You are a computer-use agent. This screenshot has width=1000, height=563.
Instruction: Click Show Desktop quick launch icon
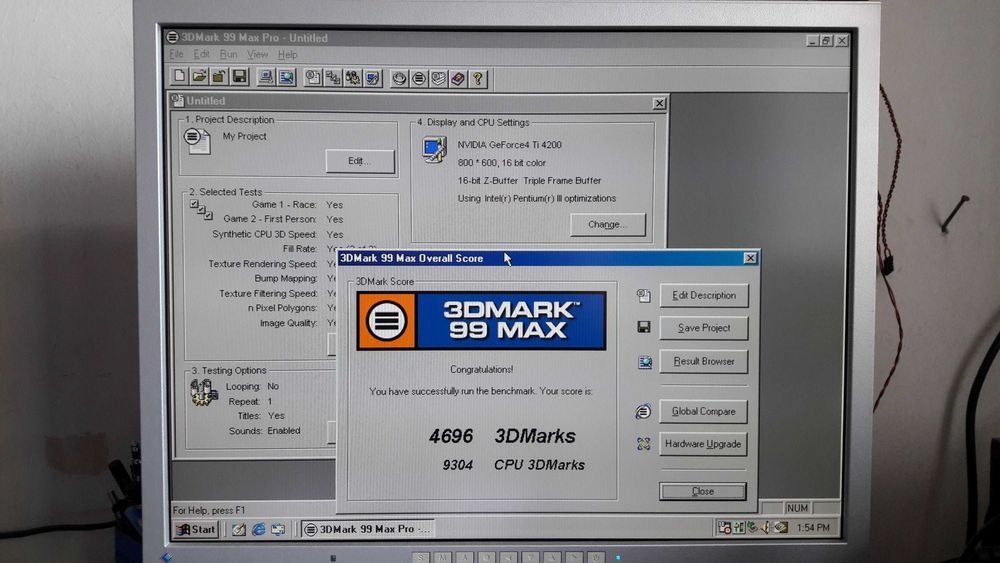(239, 529)
